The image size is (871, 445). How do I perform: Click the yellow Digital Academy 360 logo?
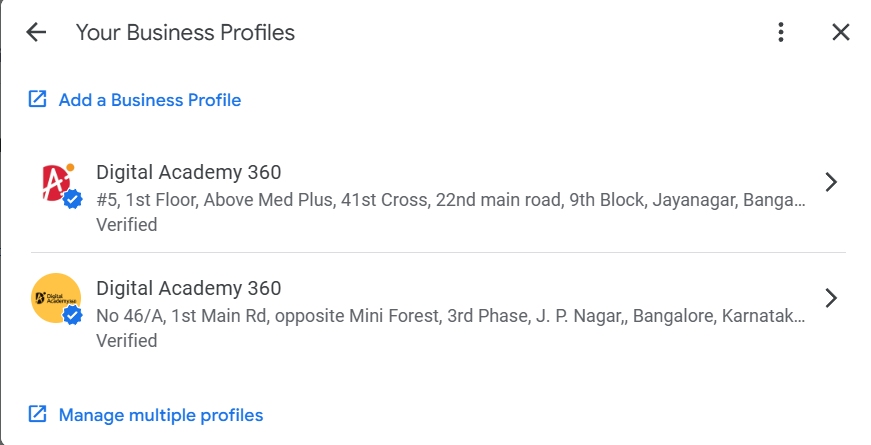pos(56,298)
